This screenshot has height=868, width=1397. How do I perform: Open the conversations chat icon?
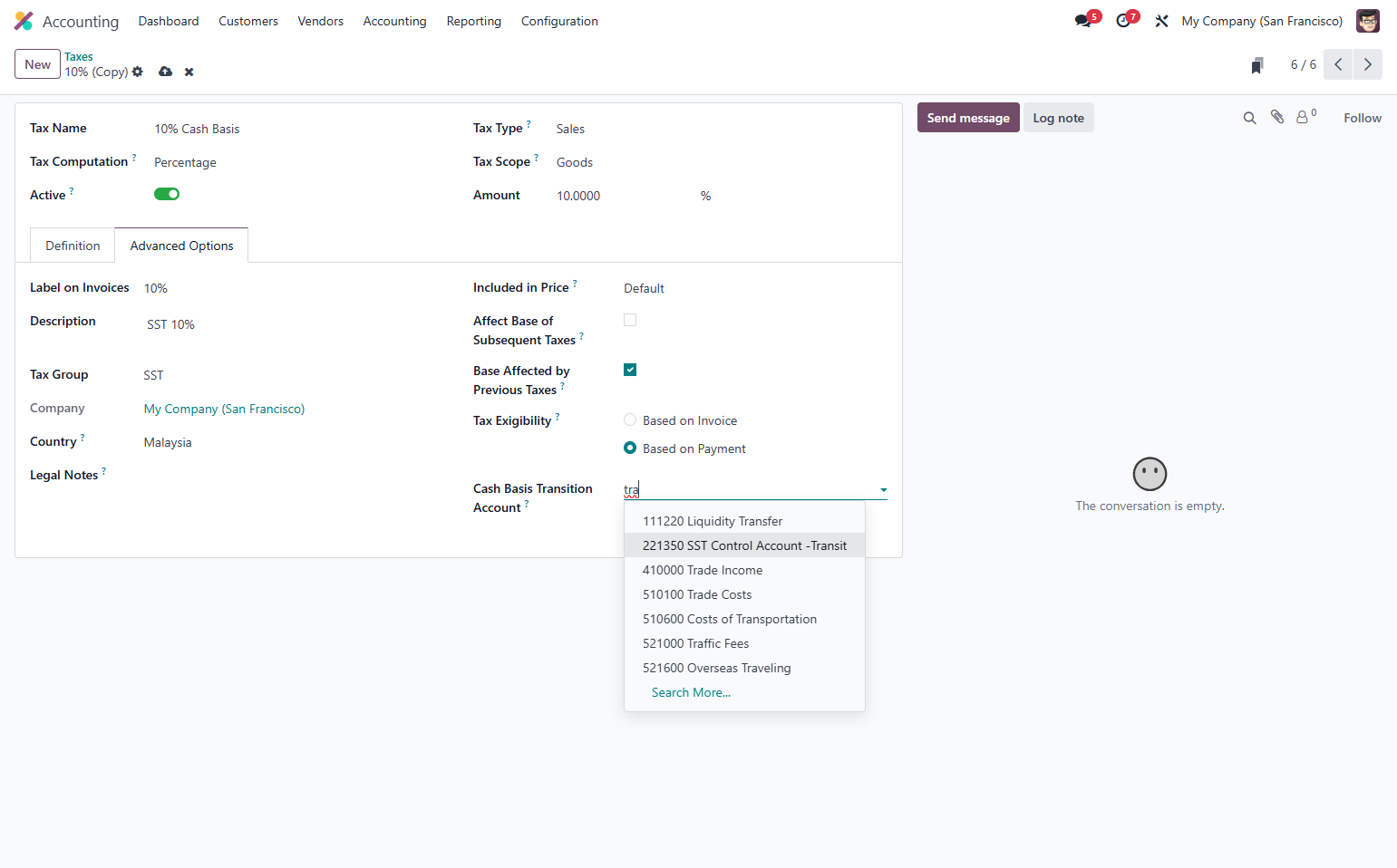1083,21
